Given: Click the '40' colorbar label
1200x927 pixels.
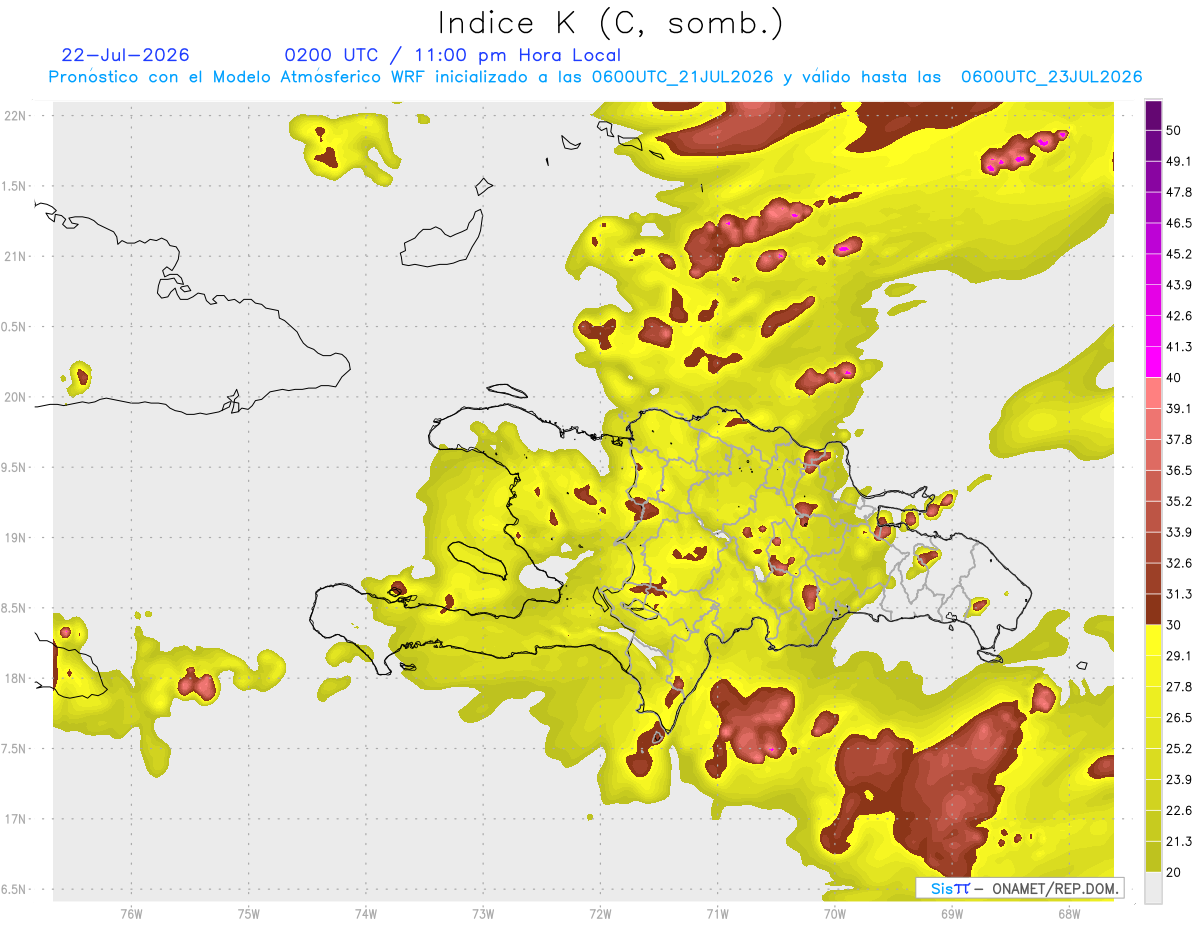Looking at the screenshot, I should pyautogui.click(x=1175, y=378).
